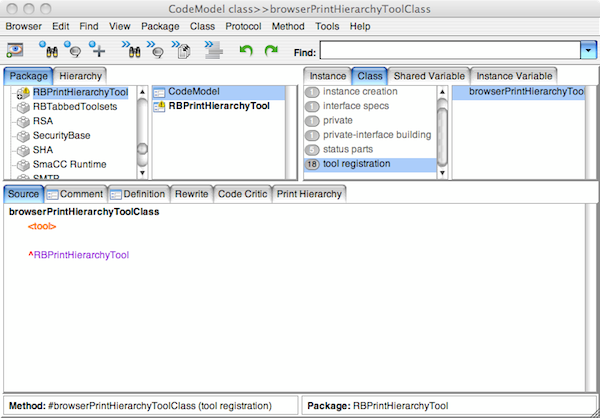The height and width of the screenshot is (418, 600).
Task: Switch to the Hierarchy tab
Action: click(x=80, y=76)
